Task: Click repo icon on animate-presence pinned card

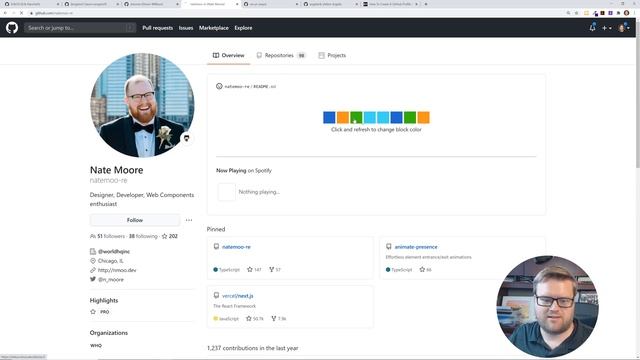Action: (x=389, y=247)
